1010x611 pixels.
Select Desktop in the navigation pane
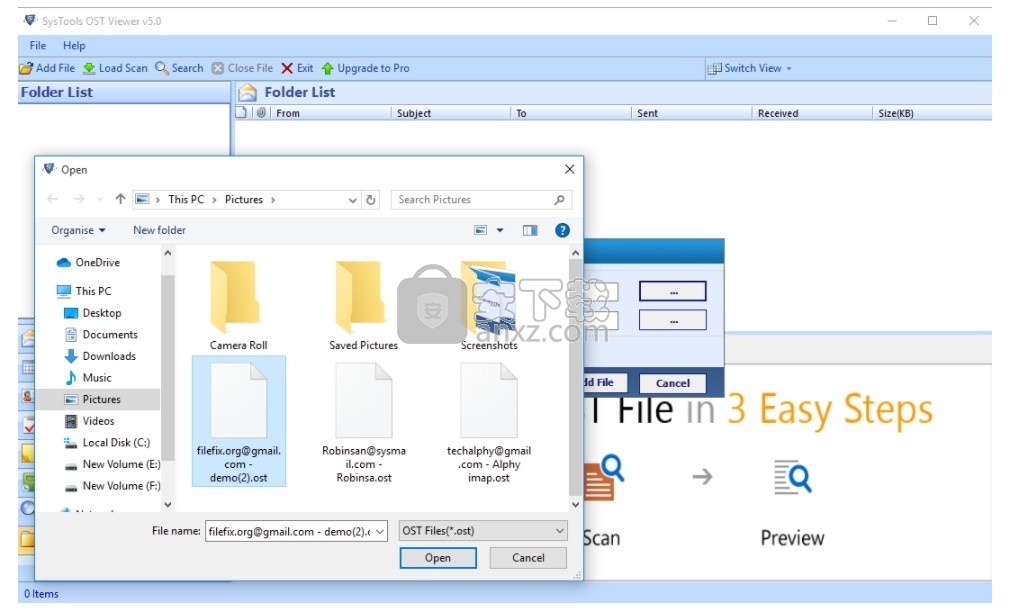(x=93, y=313)
